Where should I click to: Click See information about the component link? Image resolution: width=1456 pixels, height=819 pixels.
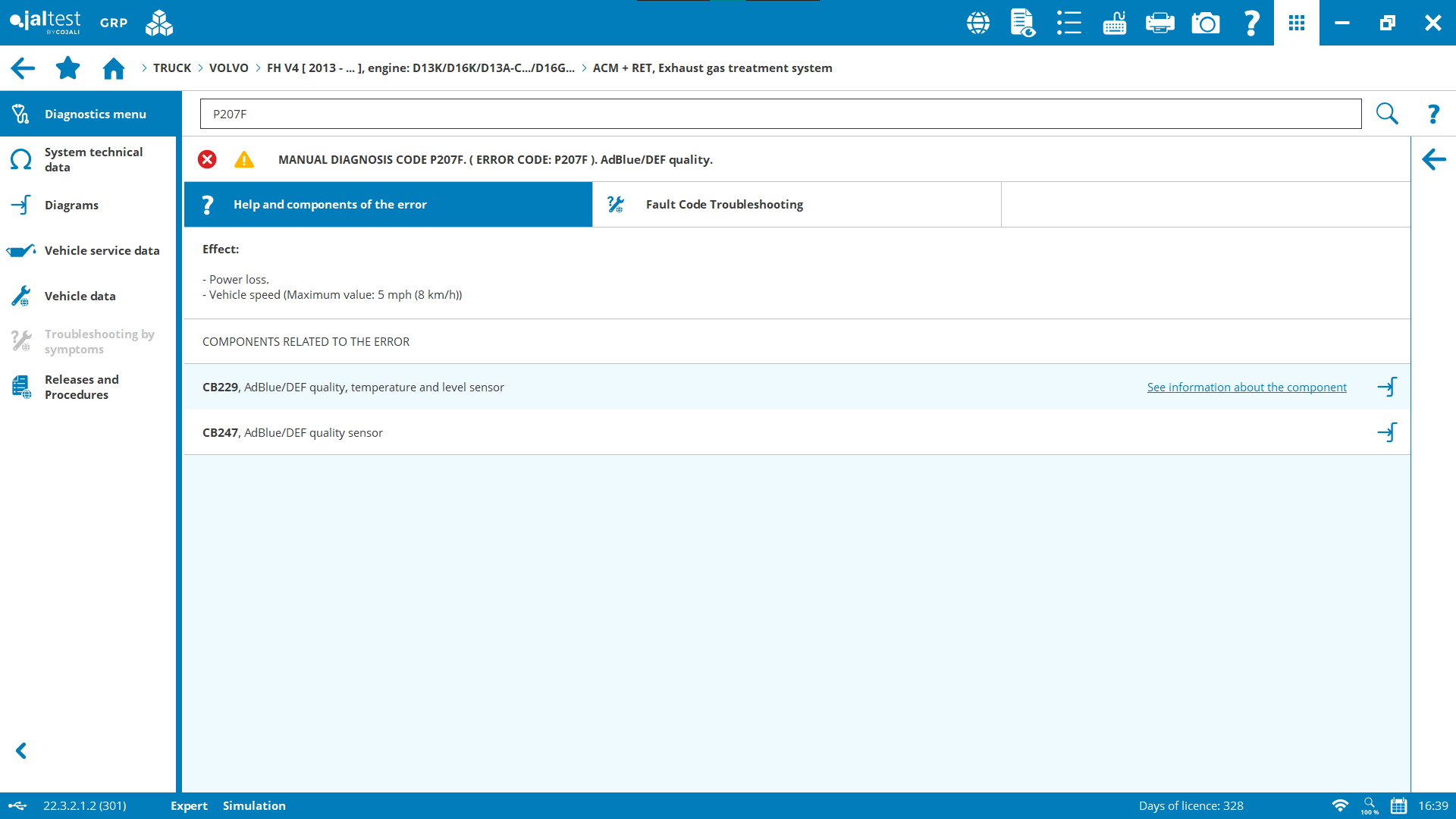click(1247, 388)
